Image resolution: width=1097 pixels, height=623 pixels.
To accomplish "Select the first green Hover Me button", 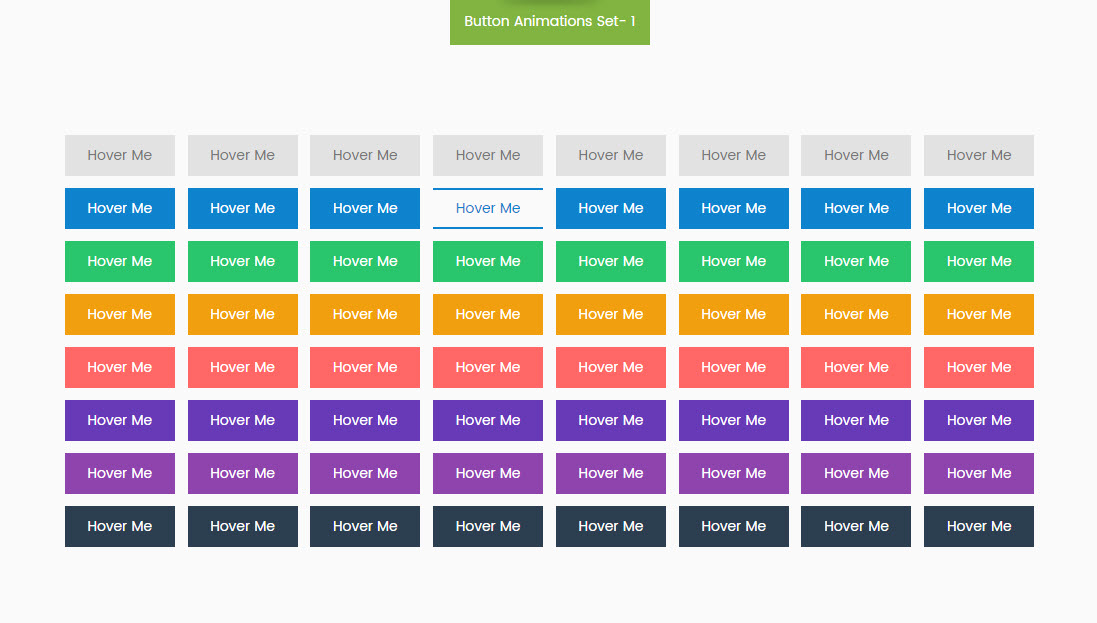I will point(120,261).
